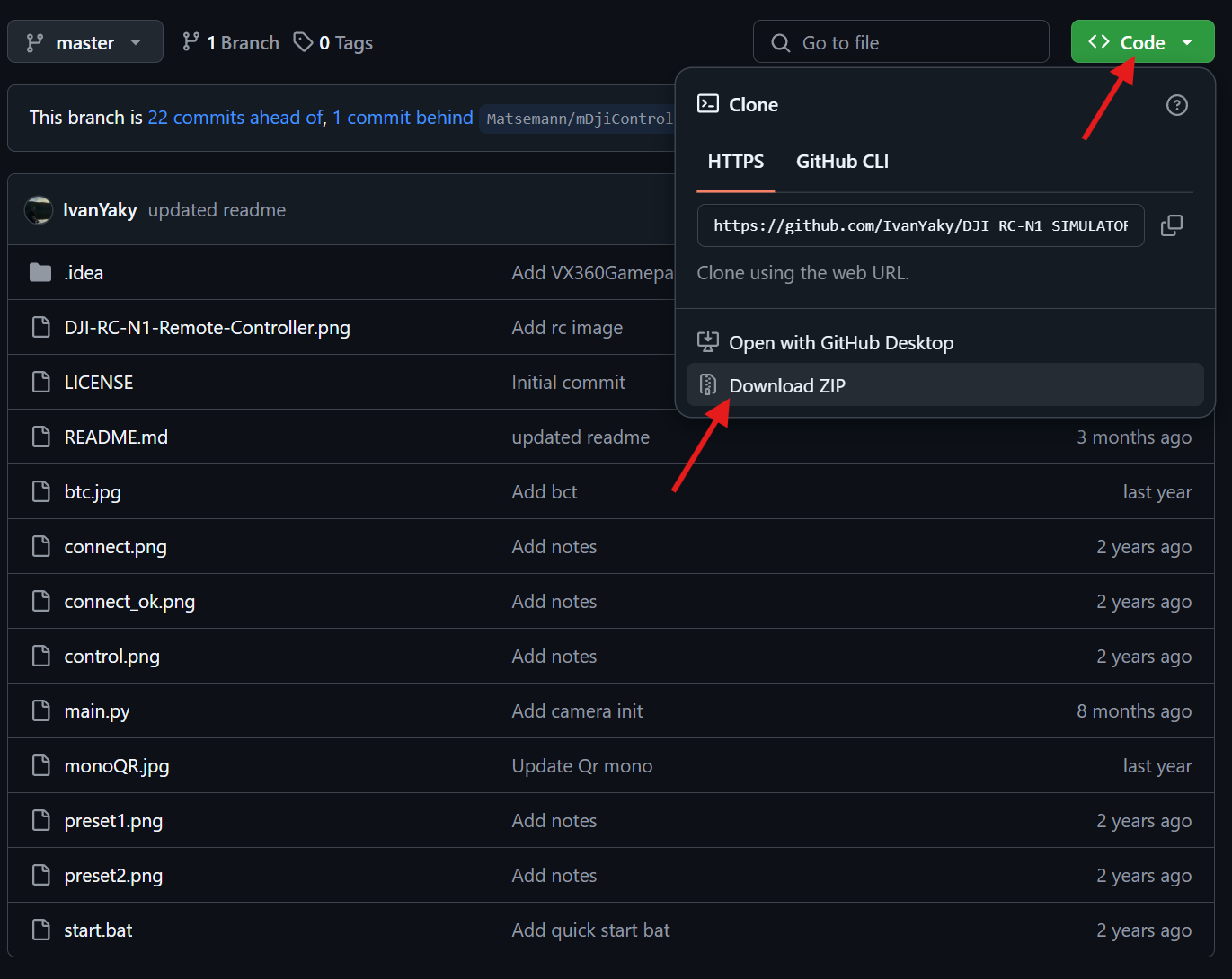Copy the clone URL to clipboard

[1172, 225]
